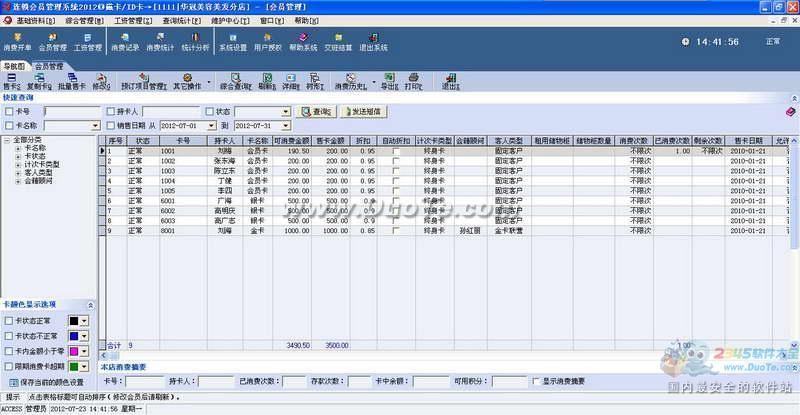
Task: Open the 消费统计 toolbar icon
Action: 160,42
